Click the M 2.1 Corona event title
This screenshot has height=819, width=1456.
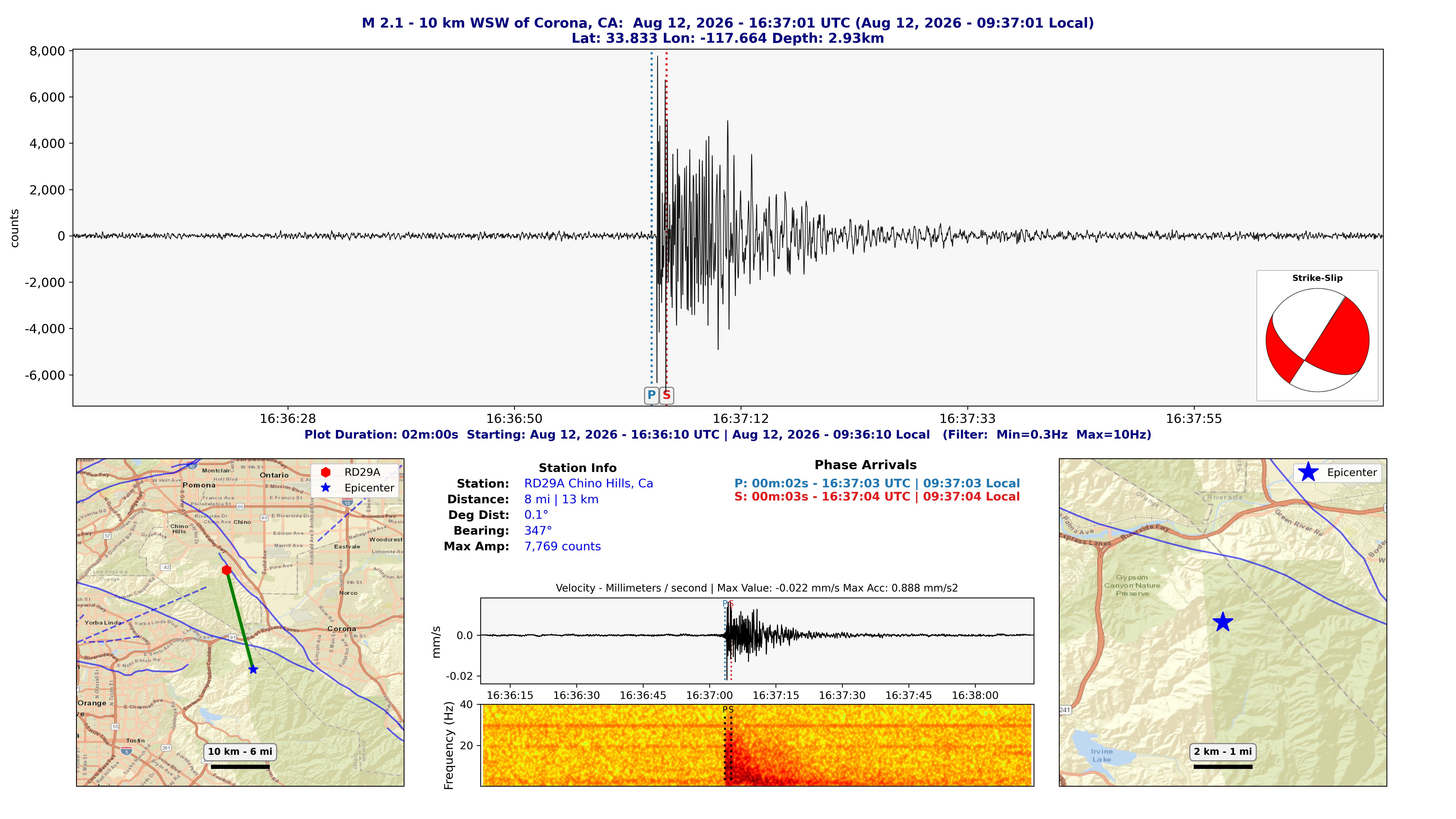click(728, 23)
